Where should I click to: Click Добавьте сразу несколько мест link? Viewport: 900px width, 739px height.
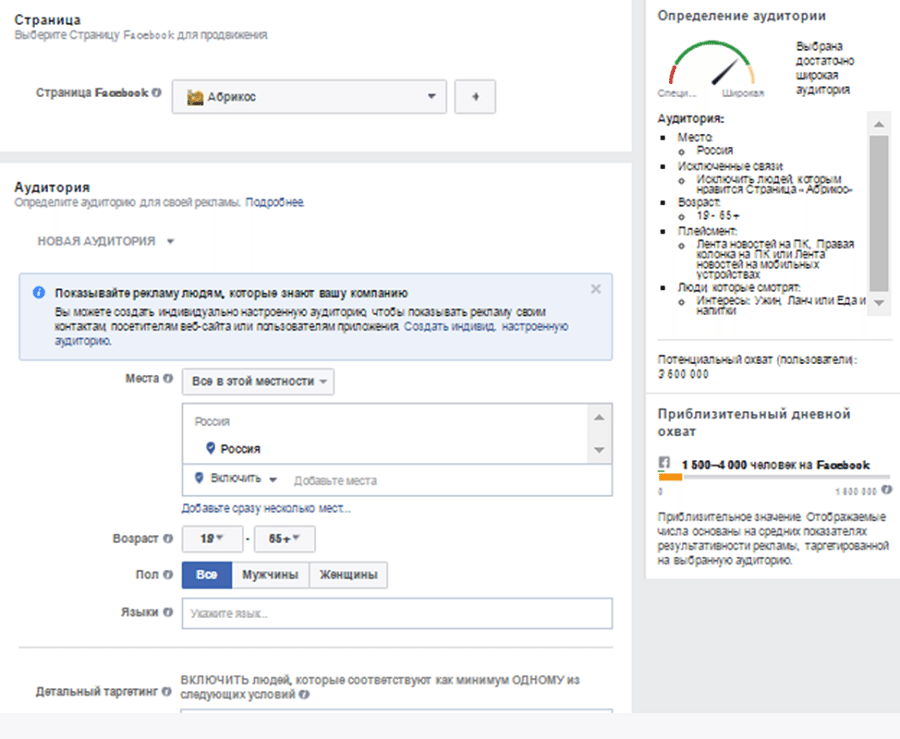[x=266, y=508]
